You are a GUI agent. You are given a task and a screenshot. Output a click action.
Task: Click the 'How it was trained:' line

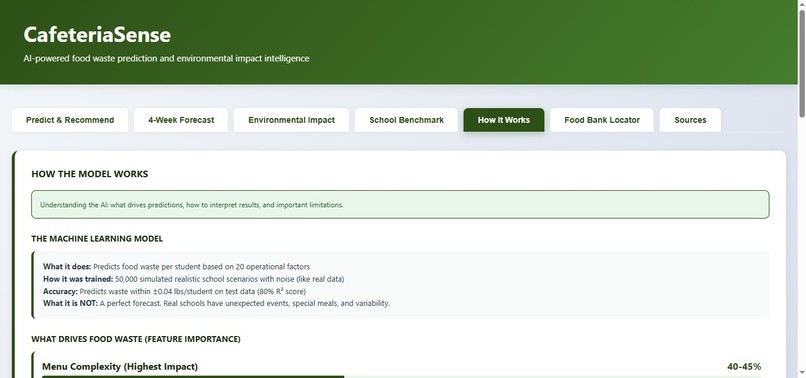coord(194,279)
